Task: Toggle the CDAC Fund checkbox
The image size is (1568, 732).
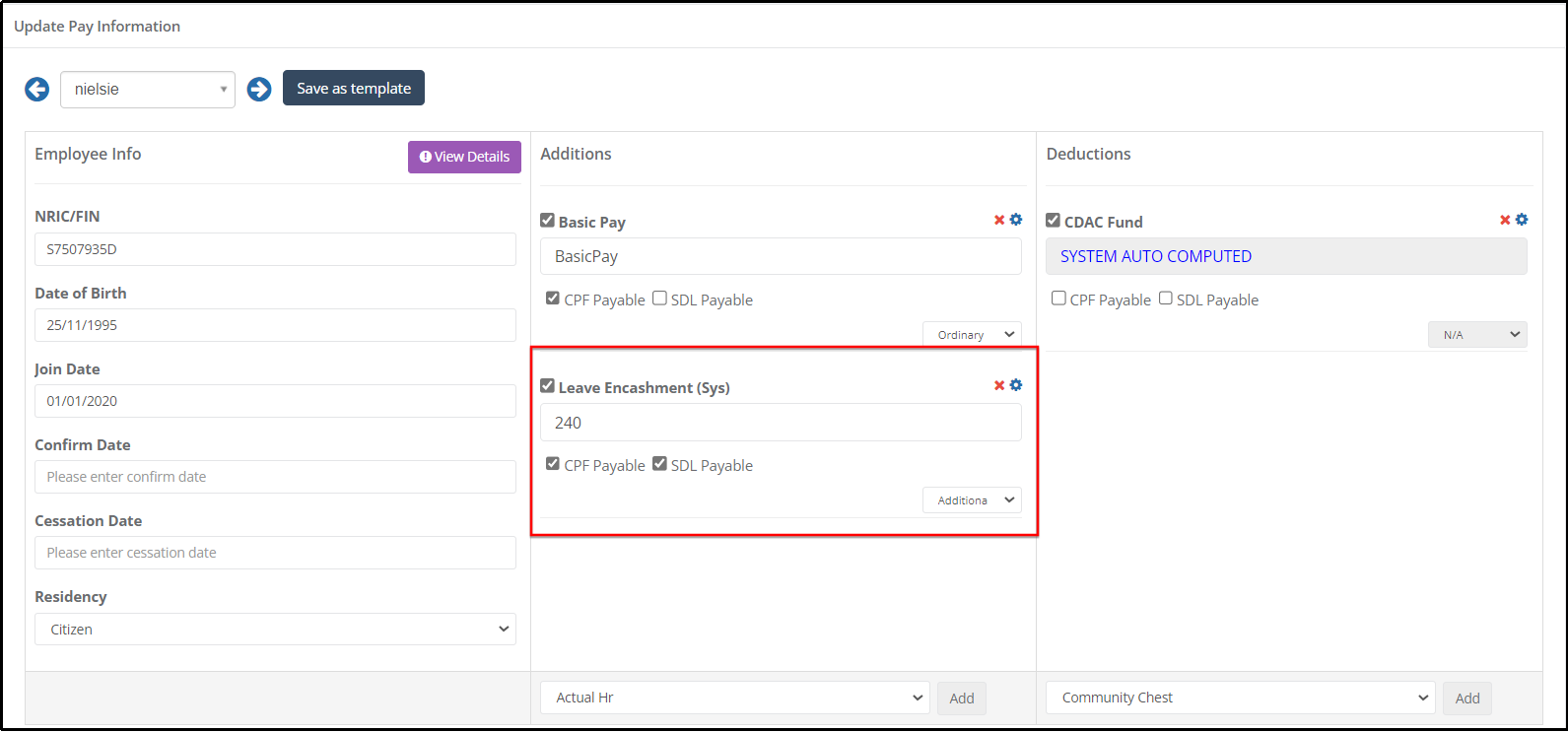Action: click(1053, 221)
